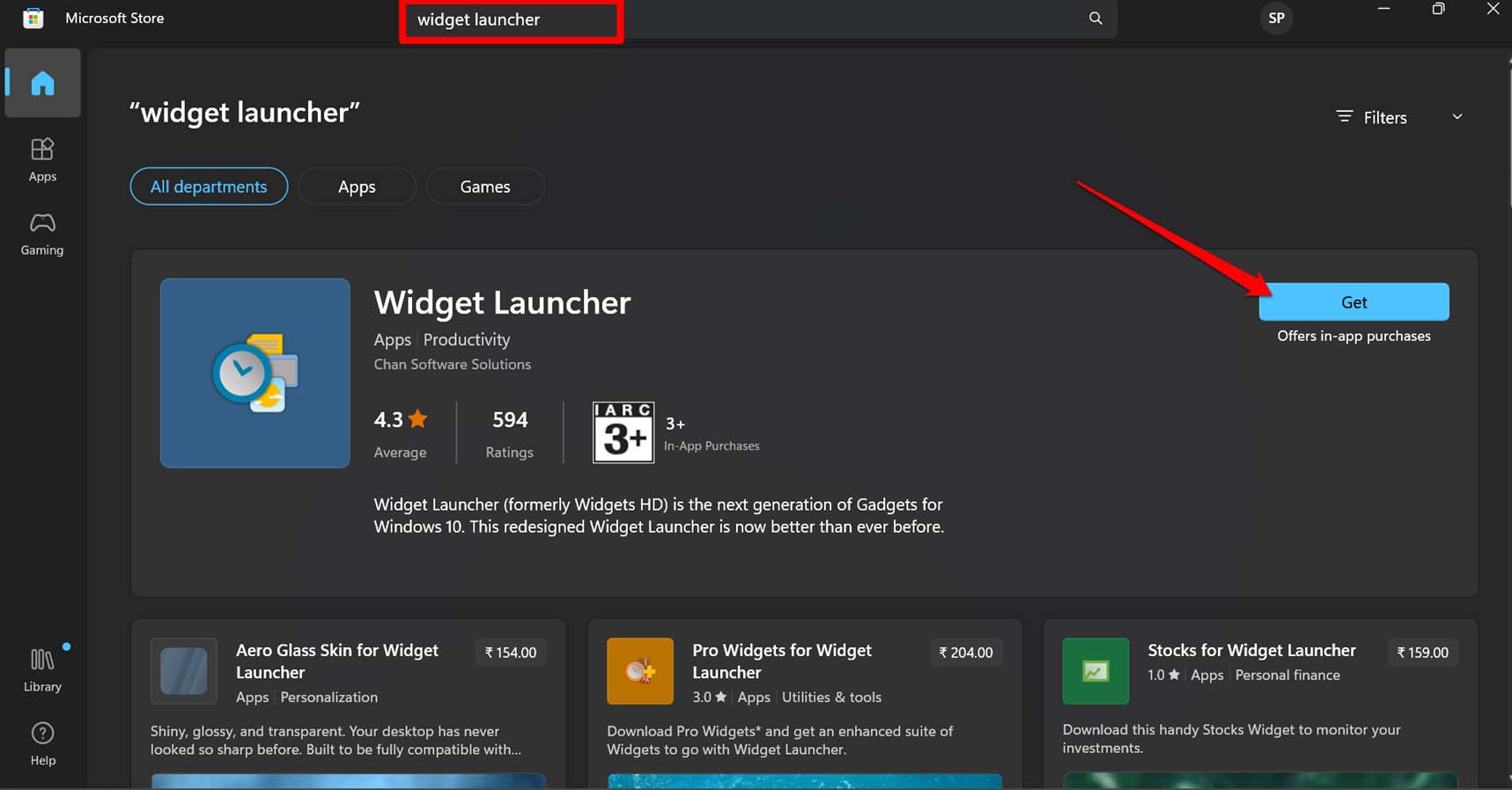Open Stocks for Widget Launcher title
This screenshot has width=1512, height=790.
(x=1251, y=650)
